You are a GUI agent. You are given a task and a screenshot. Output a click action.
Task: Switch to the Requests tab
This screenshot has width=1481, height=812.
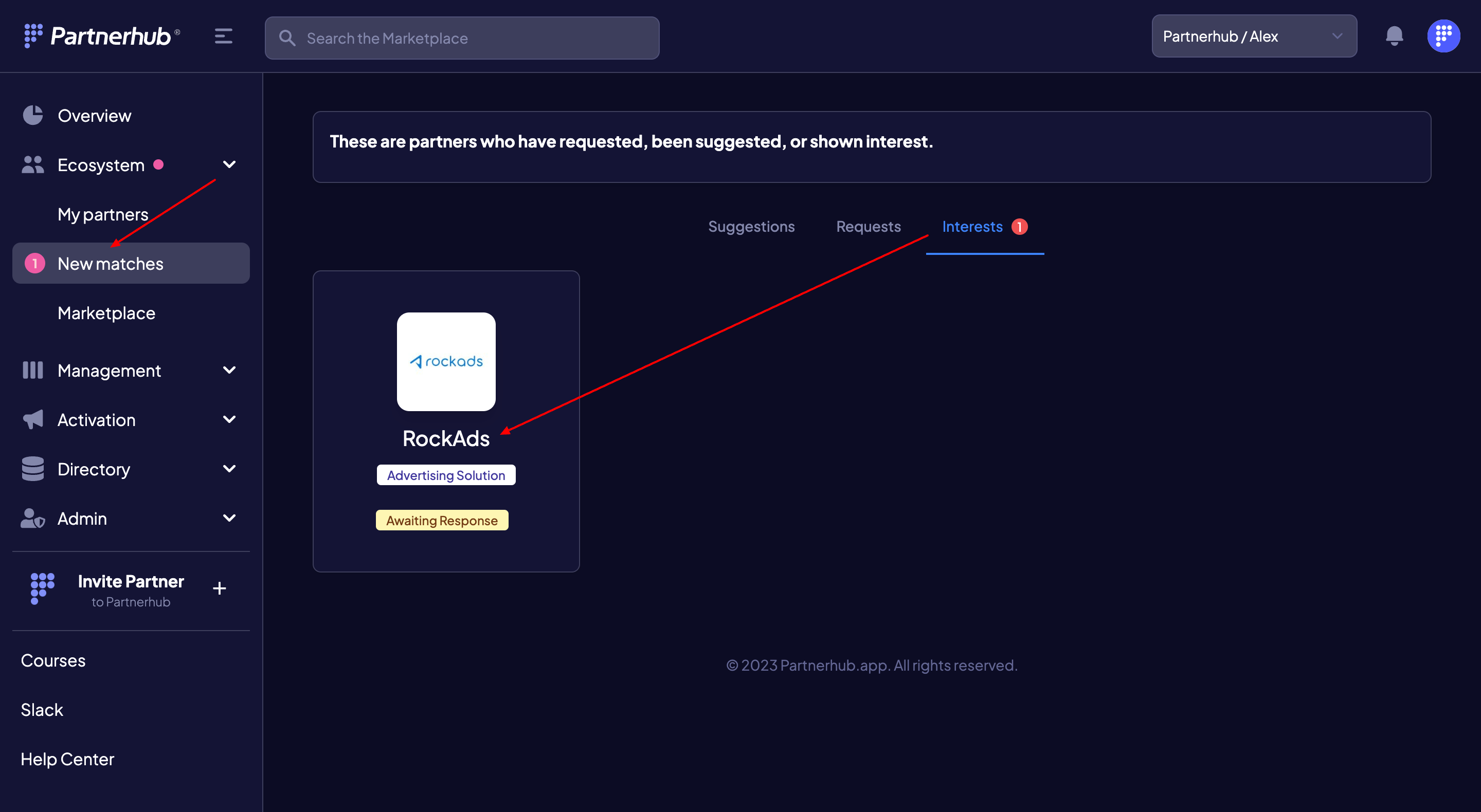[x=868, y=227]
